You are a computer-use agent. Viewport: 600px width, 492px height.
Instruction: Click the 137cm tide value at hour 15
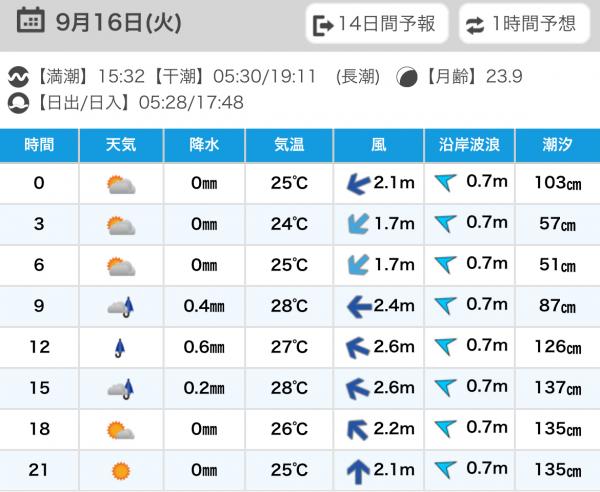(x=557, y=388)
